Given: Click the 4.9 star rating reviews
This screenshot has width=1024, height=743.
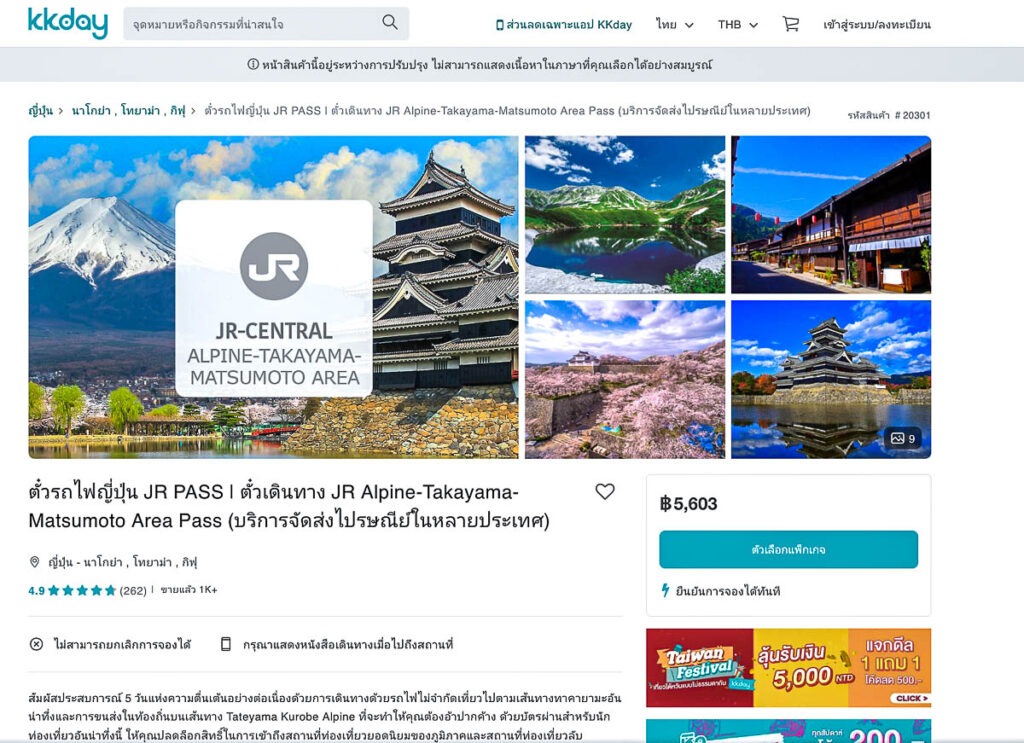Looking at the screenshot, I should [88, 590].
